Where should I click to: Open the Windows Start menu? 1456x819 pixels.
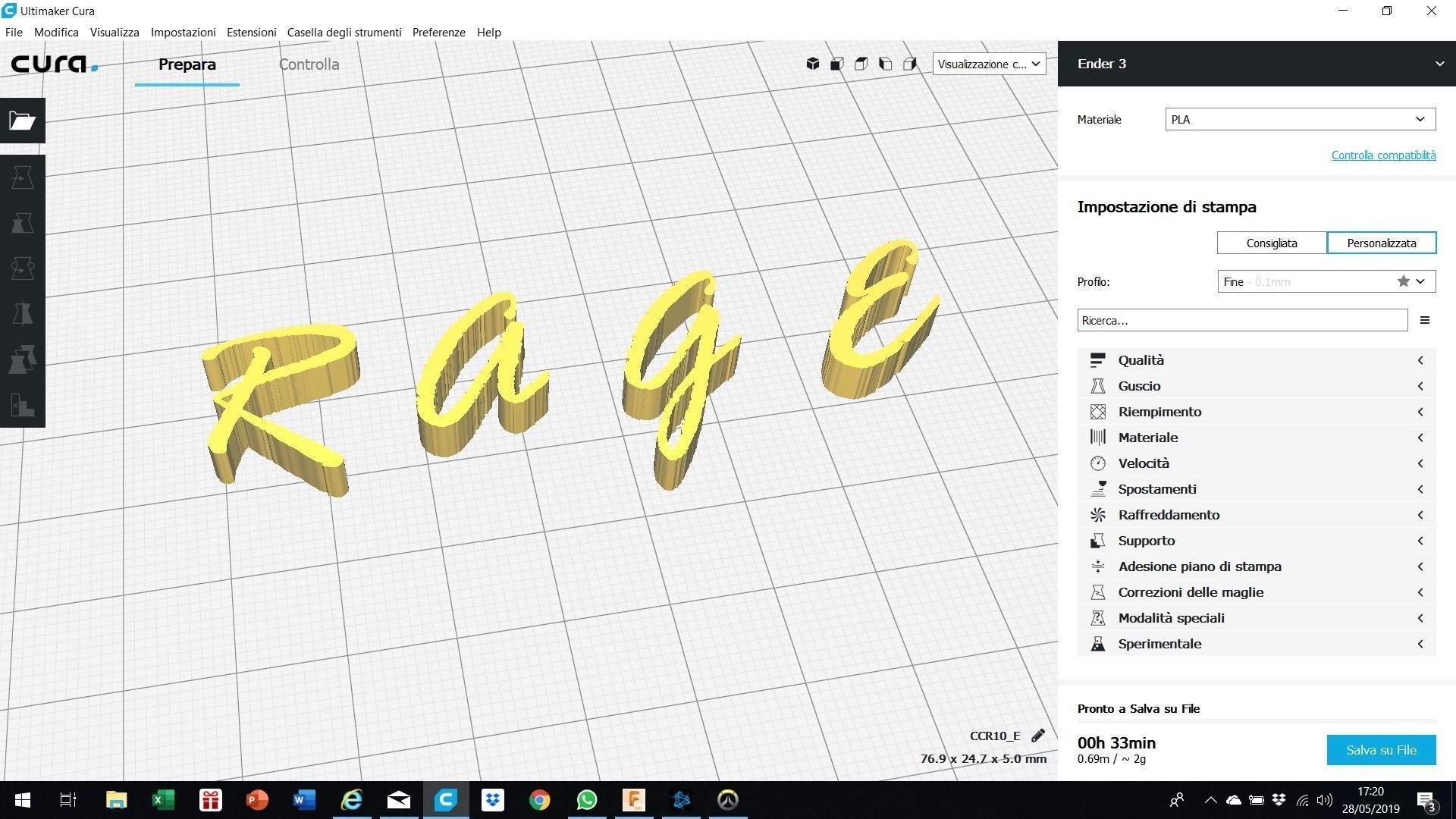pos(23,799)
